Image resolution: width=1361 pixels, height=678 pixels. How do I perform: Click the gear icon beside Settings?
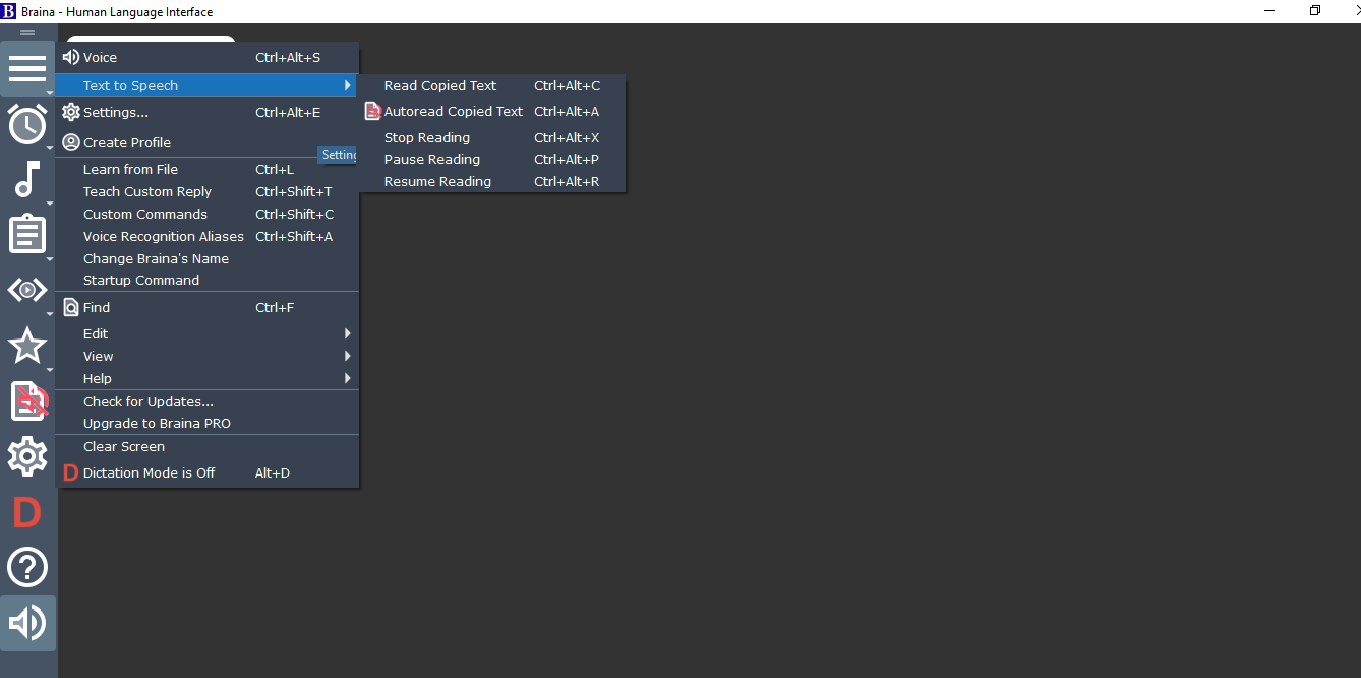tap(71, 112)
